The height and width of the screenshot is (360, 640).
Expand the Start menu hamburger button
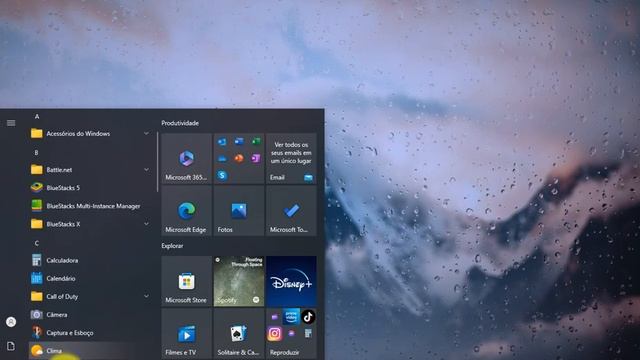coord(11,123)
